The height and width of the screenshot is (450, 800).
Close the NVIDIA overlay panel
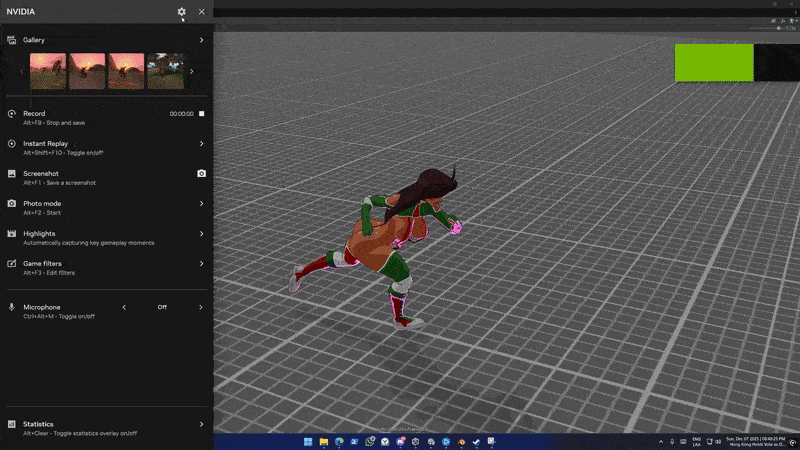tap(202, 11)
